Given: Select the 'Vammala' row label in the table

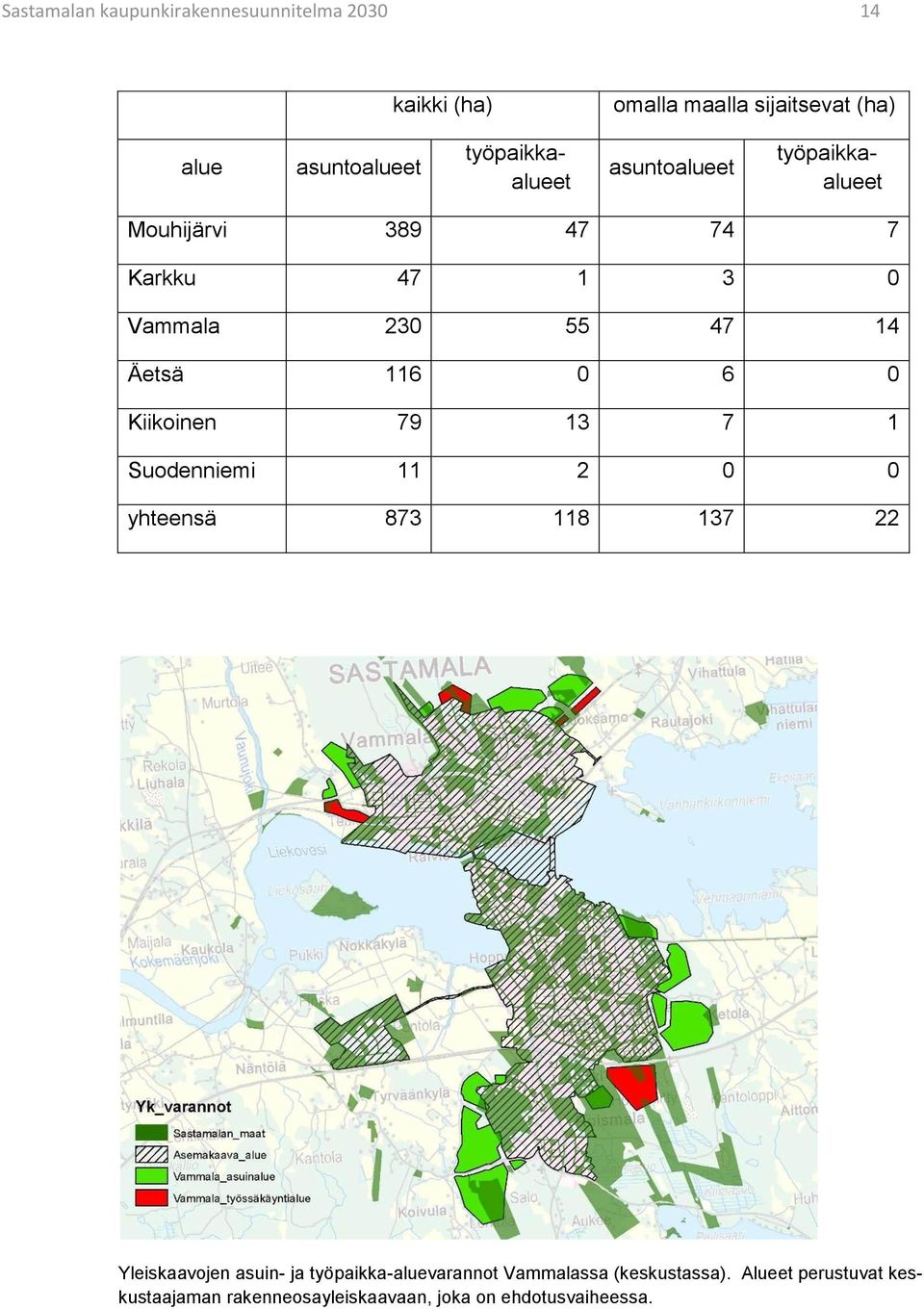Looking at the screenshot, I should 173,326.
